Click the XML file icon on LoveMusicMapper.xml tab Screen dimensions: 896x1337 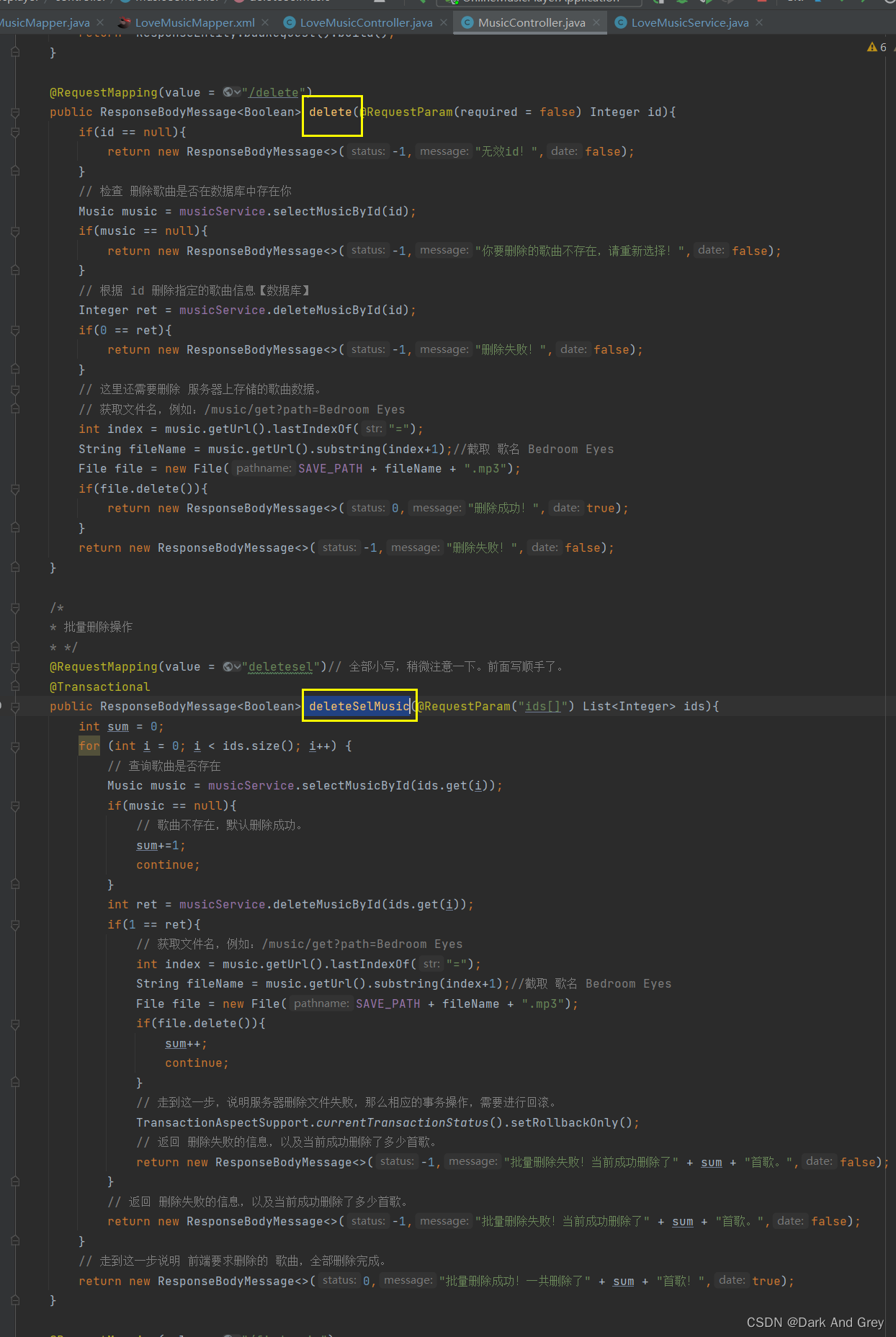pos(125,22)
